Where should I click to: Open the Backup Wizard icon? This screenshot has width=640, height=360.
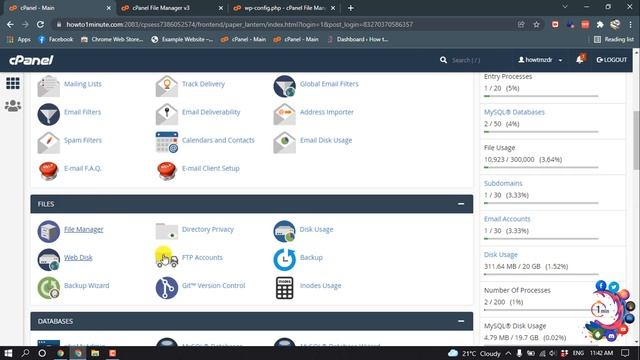(49, 288)
